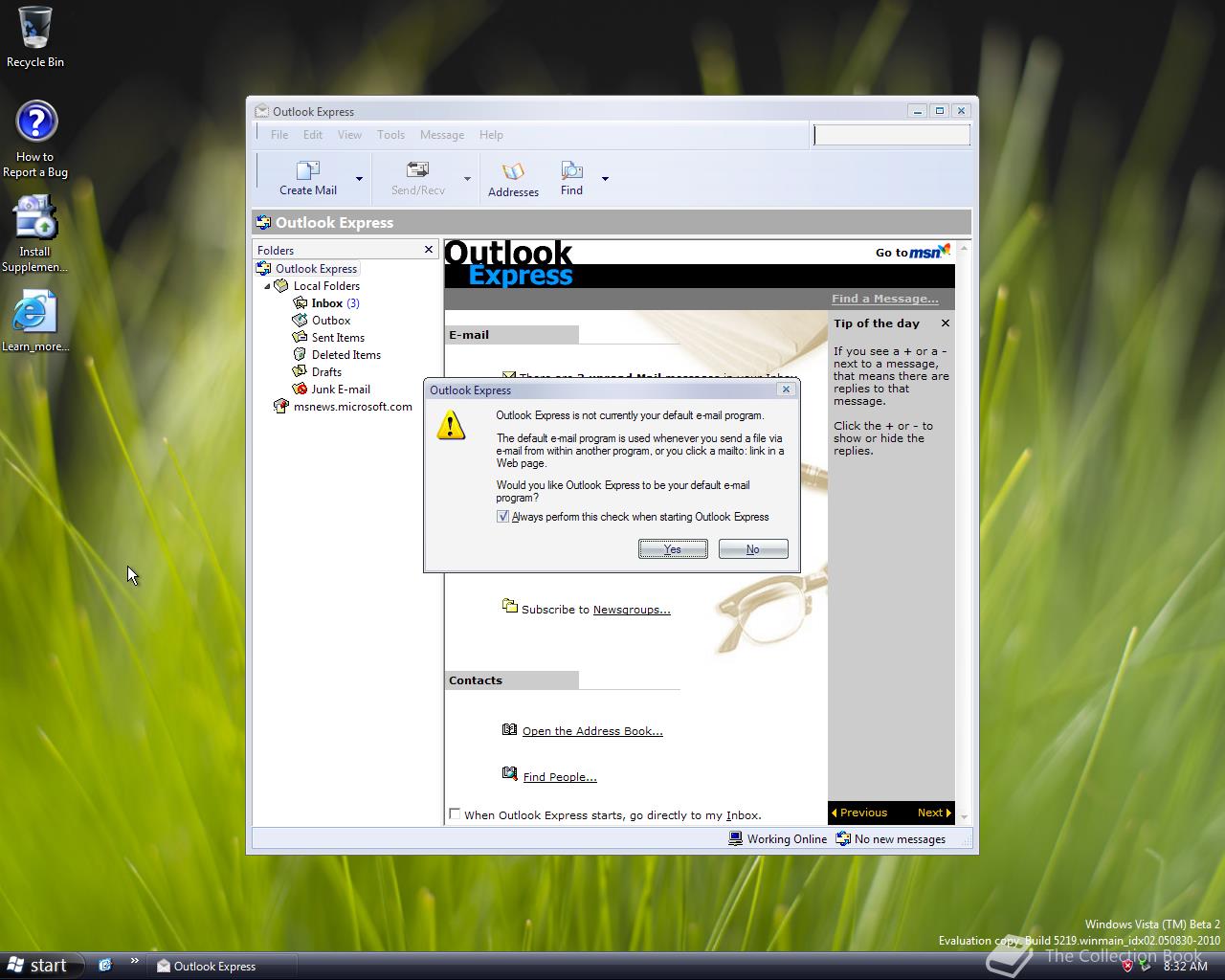Close the Folders pane
The height and width of the screenshot is (980, 1225).
(429, 250)
